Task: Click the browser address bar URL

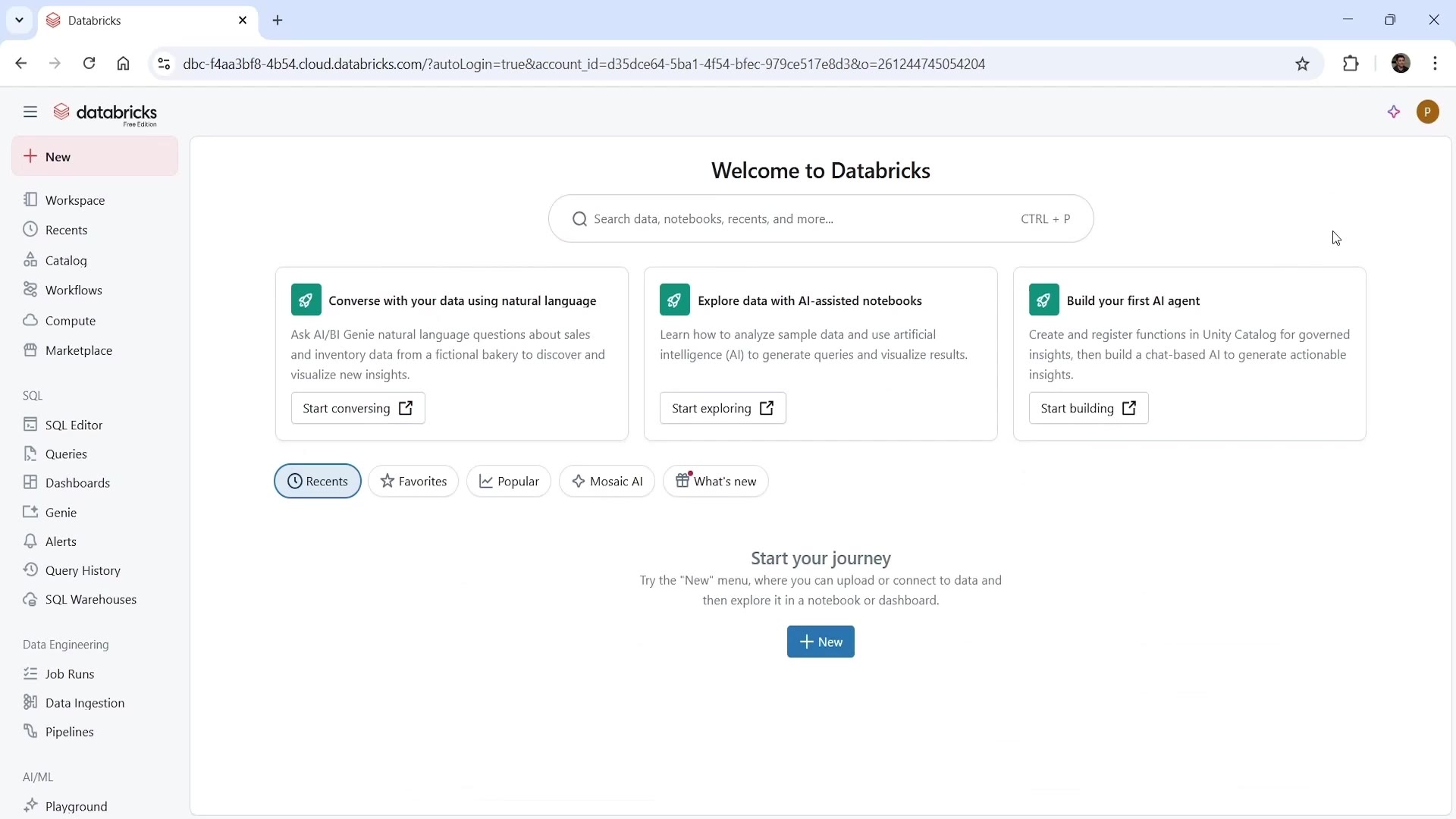Action: click(584, 64)
